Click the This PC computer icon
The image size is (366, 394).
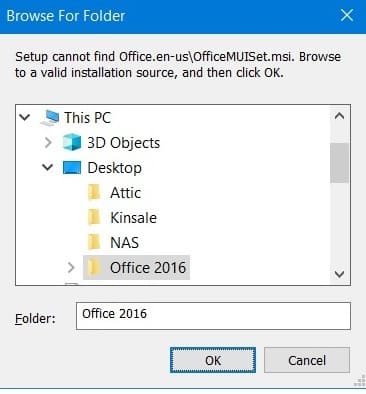coord(50,118)
